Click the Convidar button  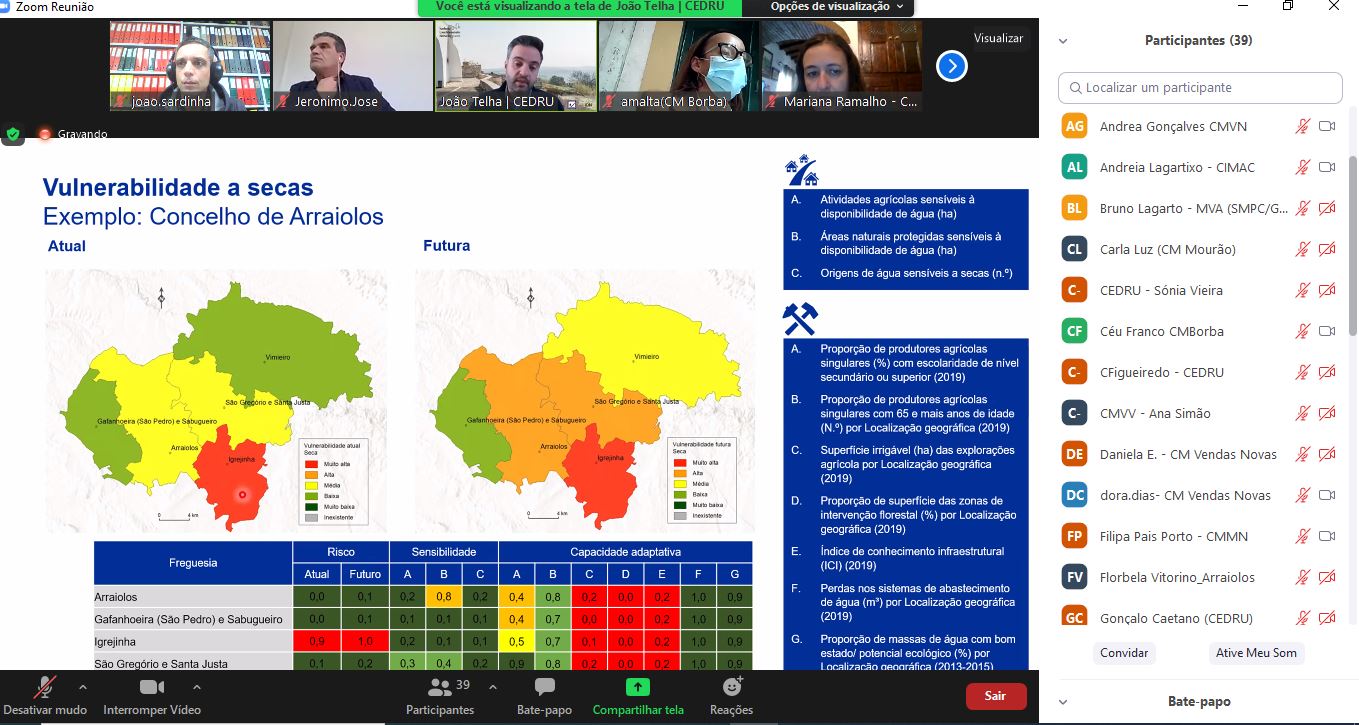1124,653
